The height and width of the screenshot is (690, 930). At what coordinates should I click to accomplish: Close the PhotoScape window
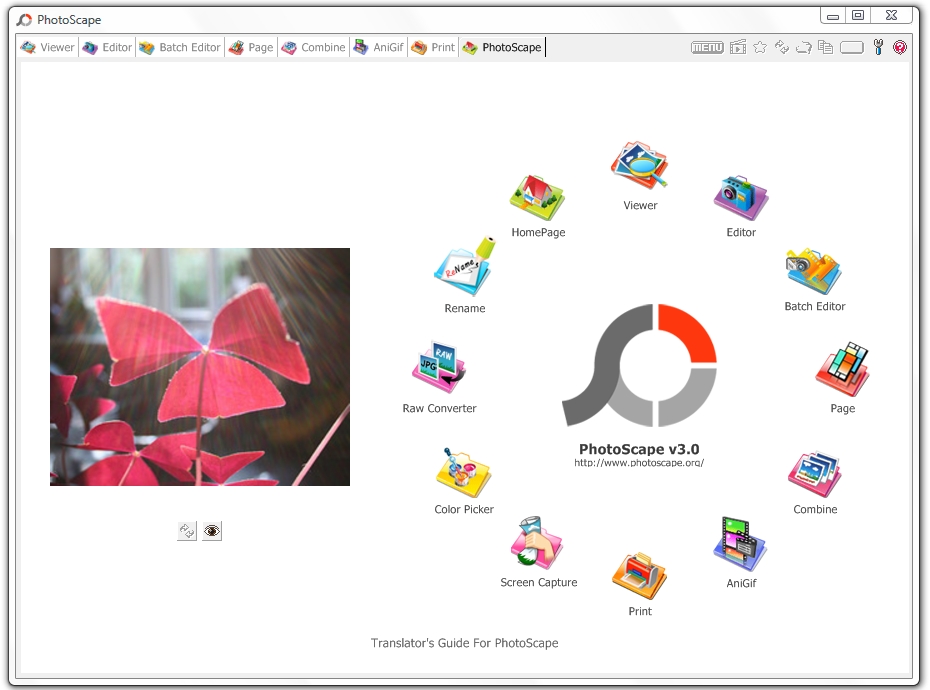coord(891,16)
